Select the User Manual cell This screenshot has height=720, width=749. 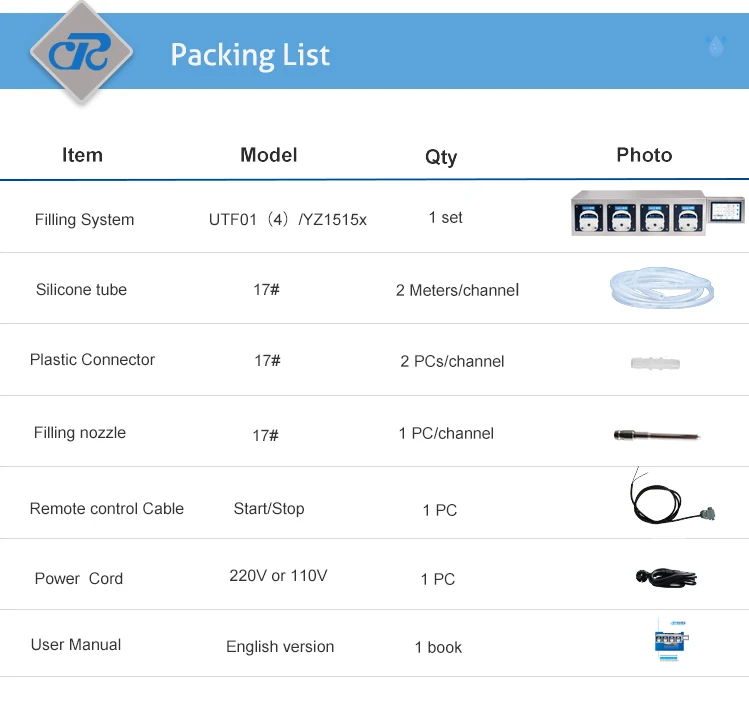76,645
